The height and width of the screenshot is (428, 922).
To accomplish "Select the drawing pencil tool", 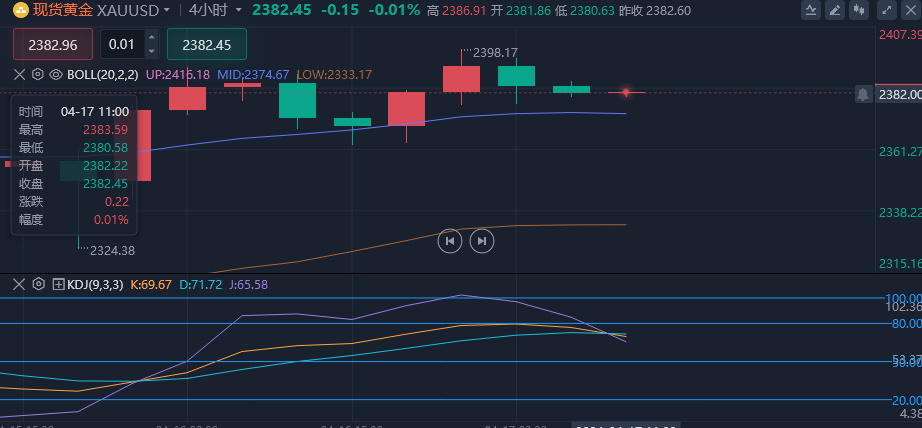I will 834,10.
